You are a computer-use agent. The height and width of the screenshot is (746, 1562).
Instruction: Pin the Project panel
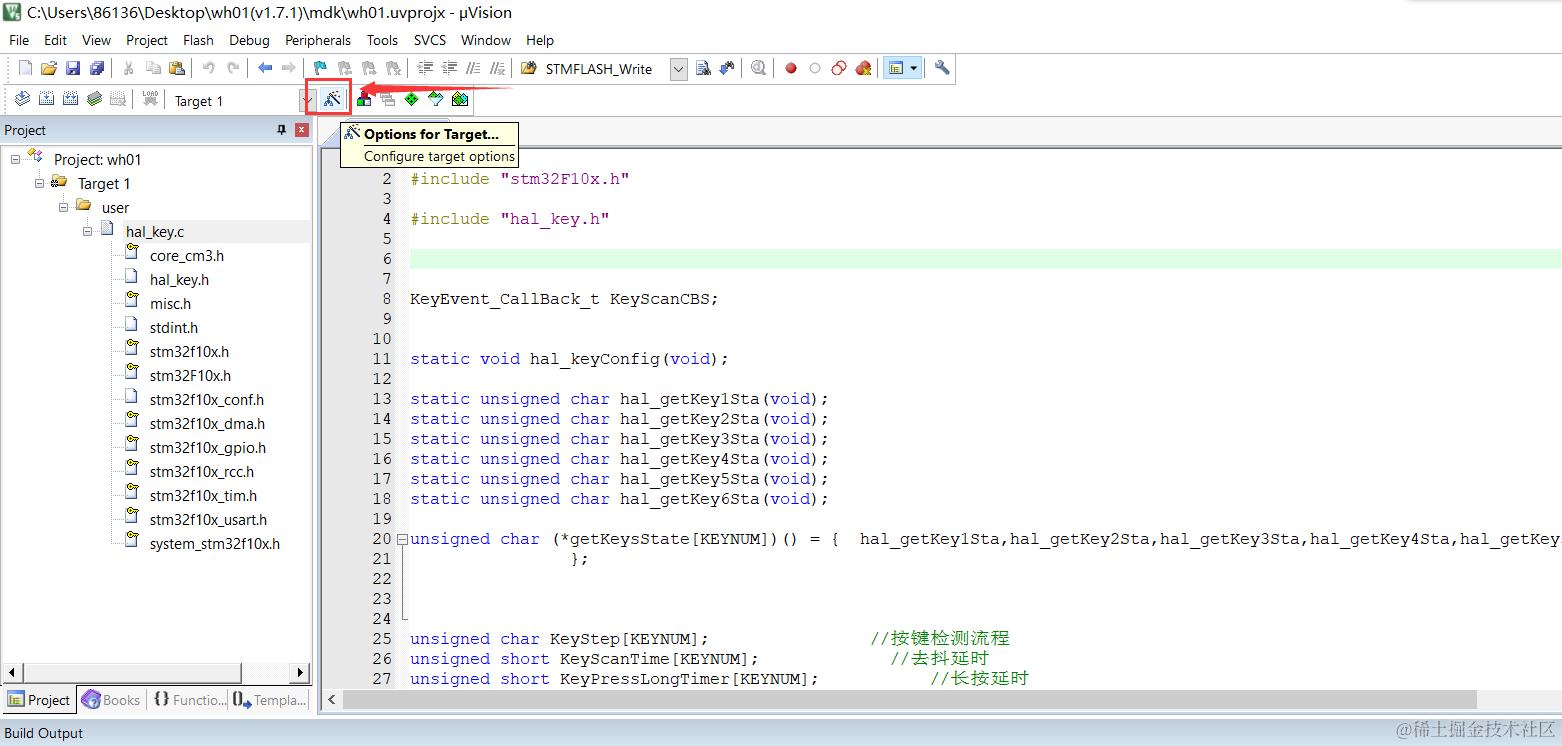click(282, 130)
